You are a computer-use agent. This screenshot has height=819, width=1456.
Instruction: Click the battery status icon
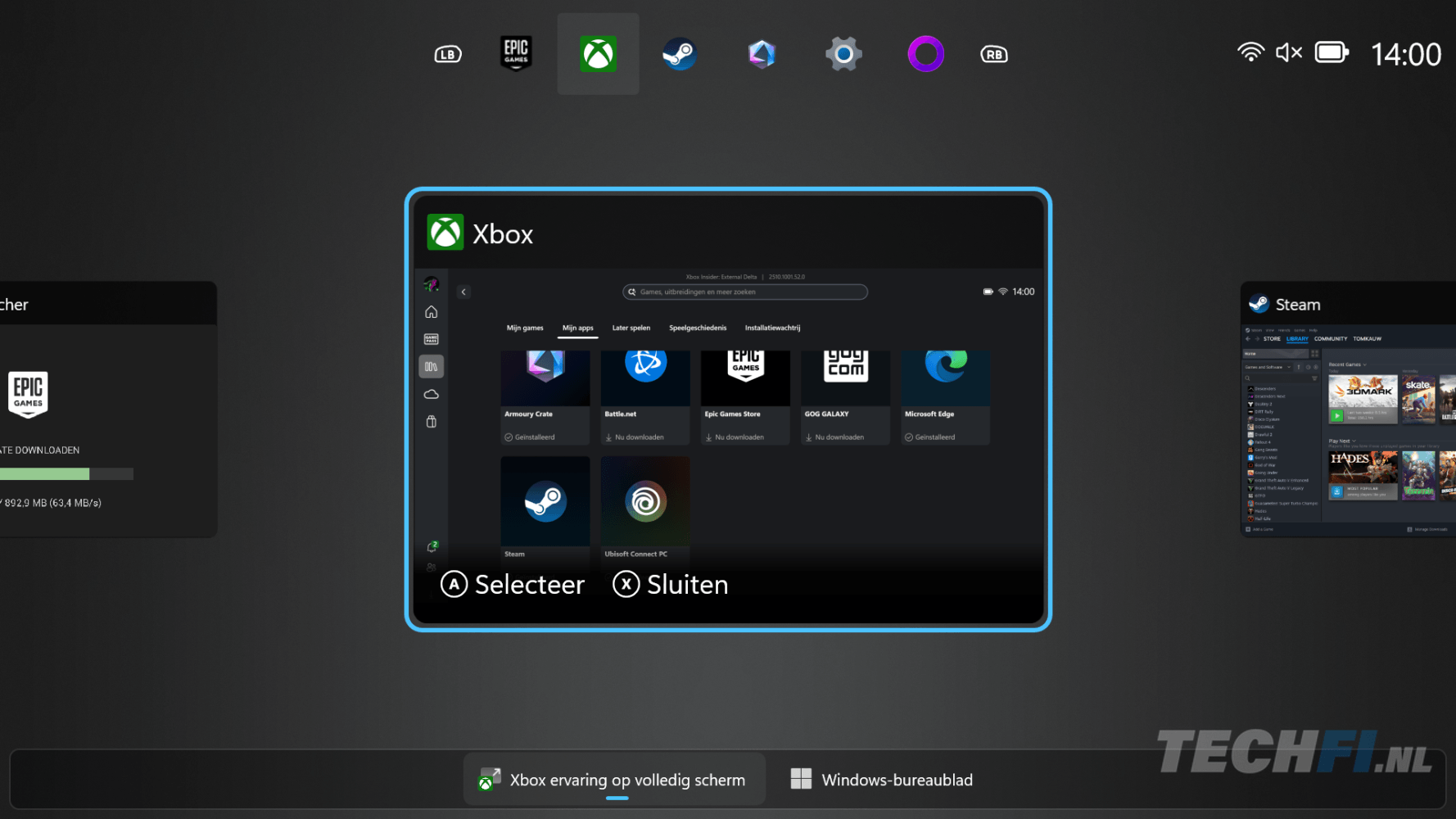[x=1332, y=53]
